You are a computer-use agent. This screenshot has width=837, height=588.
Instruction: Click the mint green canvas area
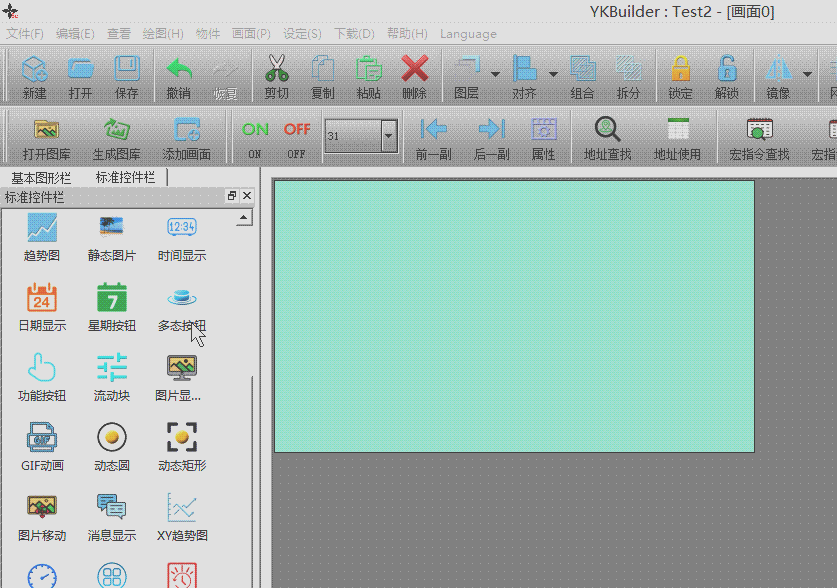click(x=513, y=316)
